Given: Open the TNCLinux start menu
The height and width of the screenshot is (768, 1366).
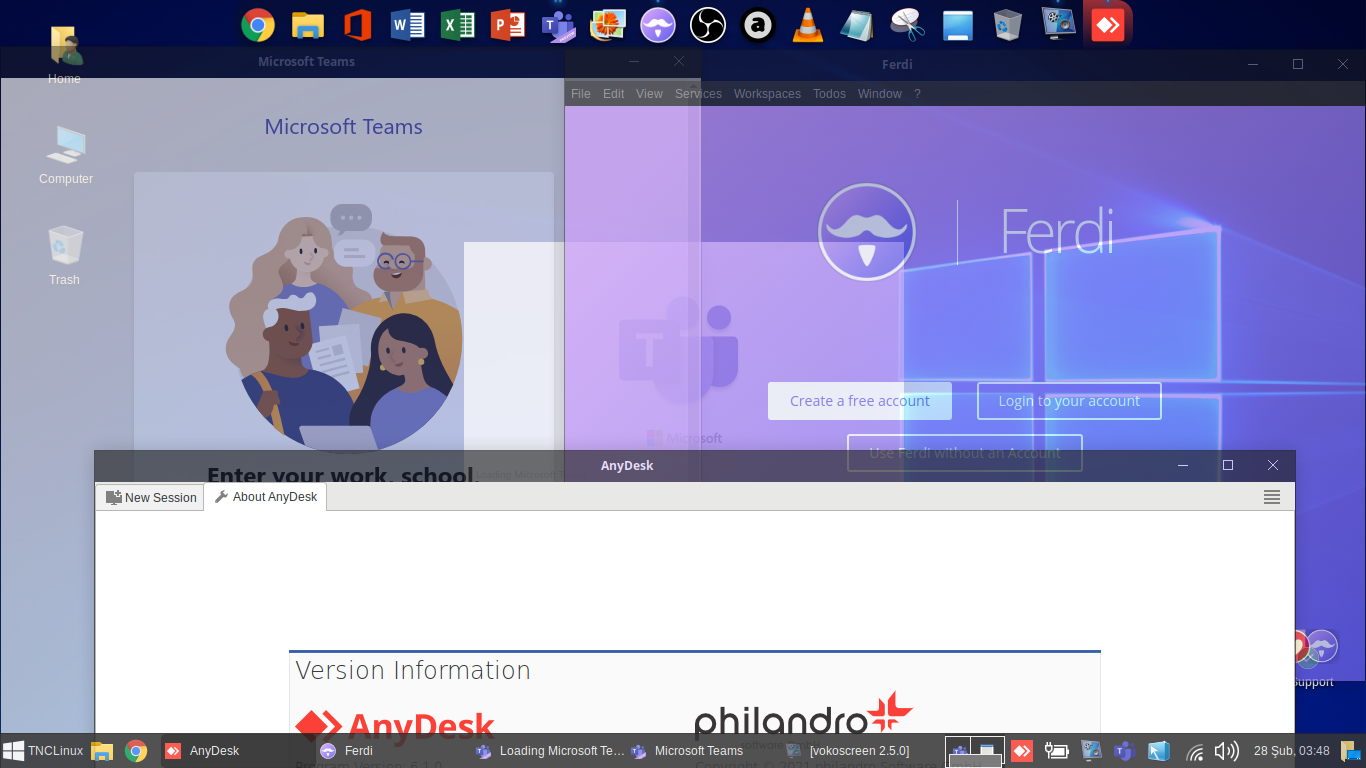Looking at the screenshot, I should coord(43,751).
